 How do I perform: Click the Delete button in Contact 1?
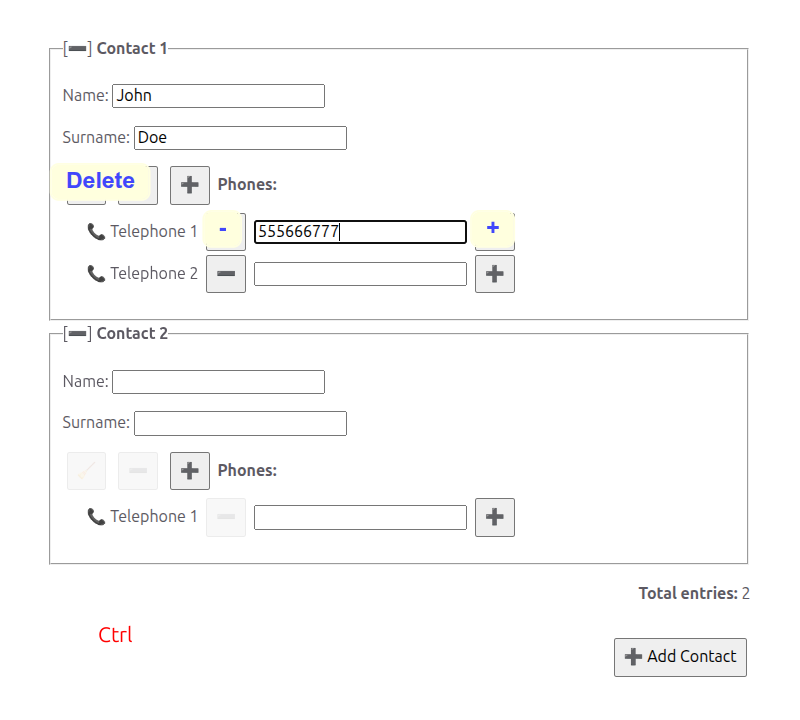[x=101, y=181]
